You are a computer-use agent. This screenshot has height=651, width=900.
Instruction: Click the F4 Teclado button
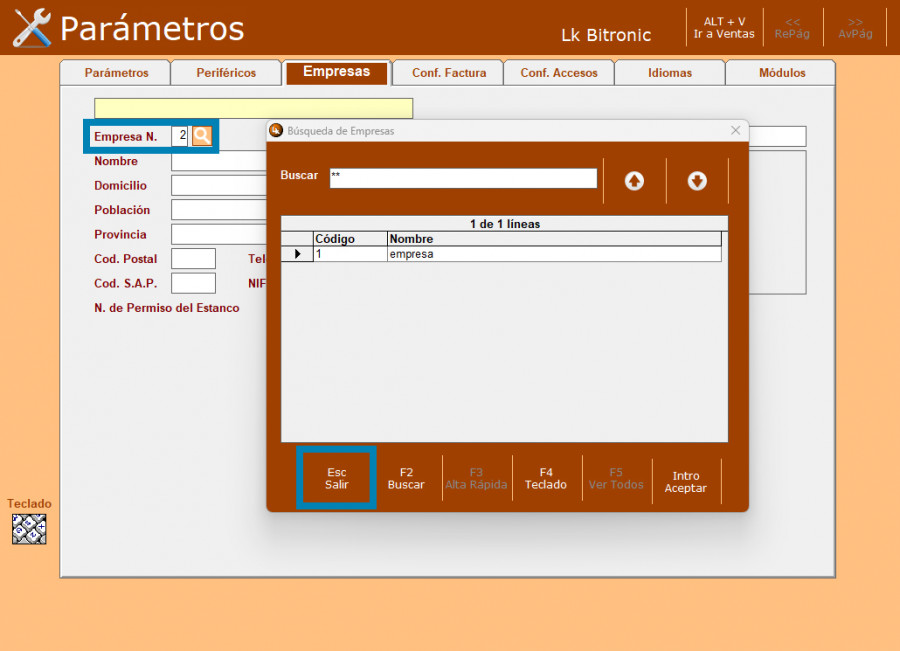pyautogui.click(x=546, y=478)
